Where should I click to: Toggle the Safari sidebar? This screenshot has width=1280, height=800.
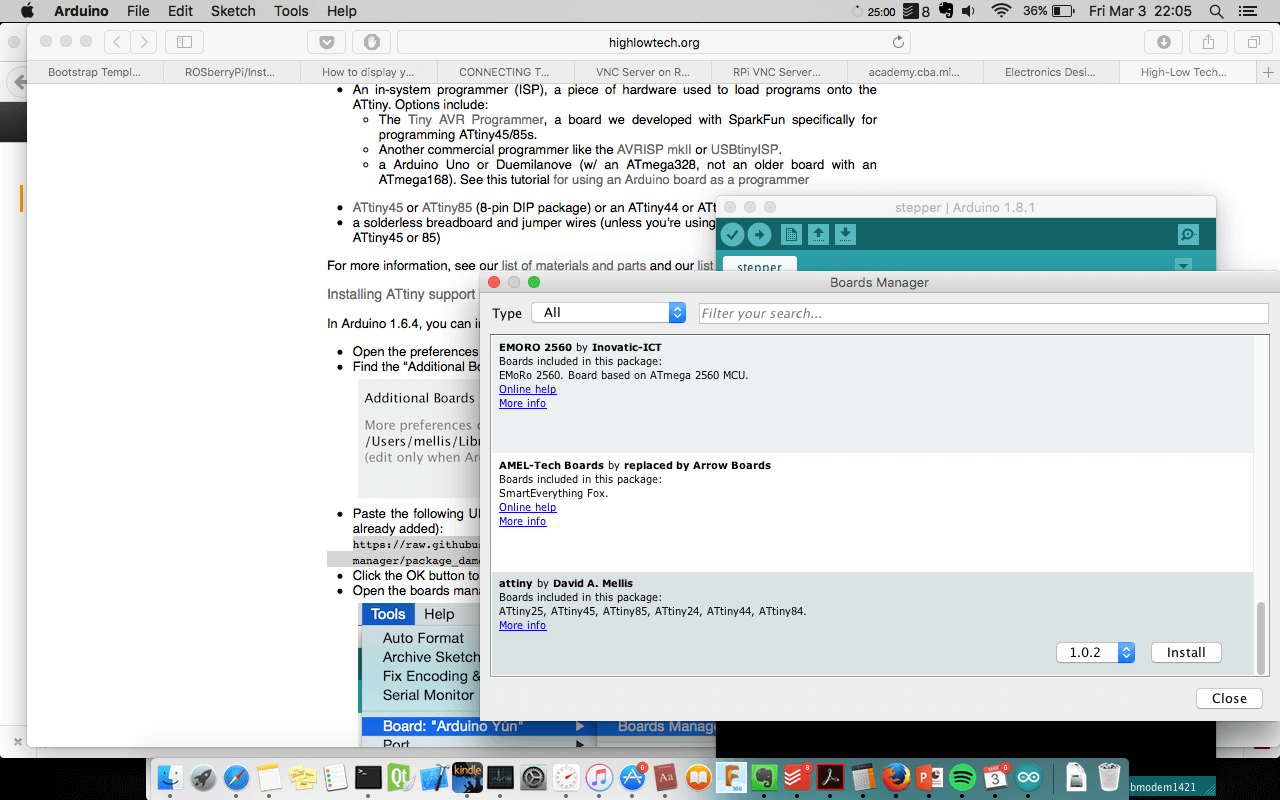point(184,42)
